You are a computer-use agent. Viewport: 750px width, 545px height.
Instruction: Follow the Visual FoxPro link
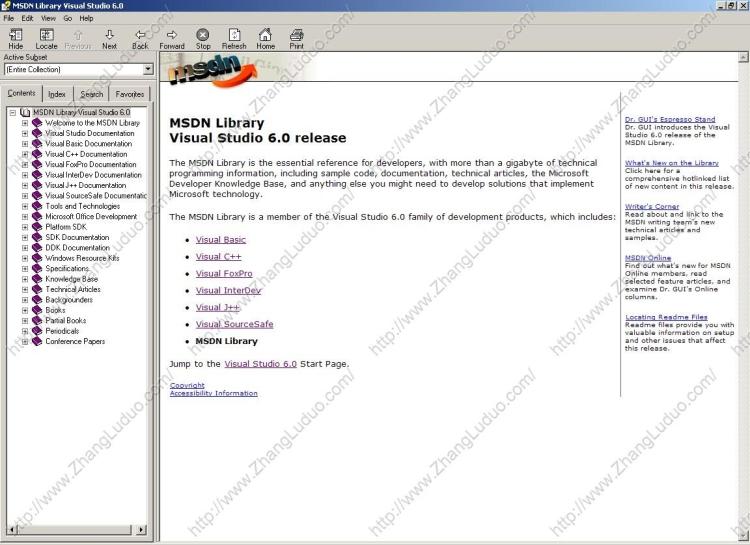224,274
